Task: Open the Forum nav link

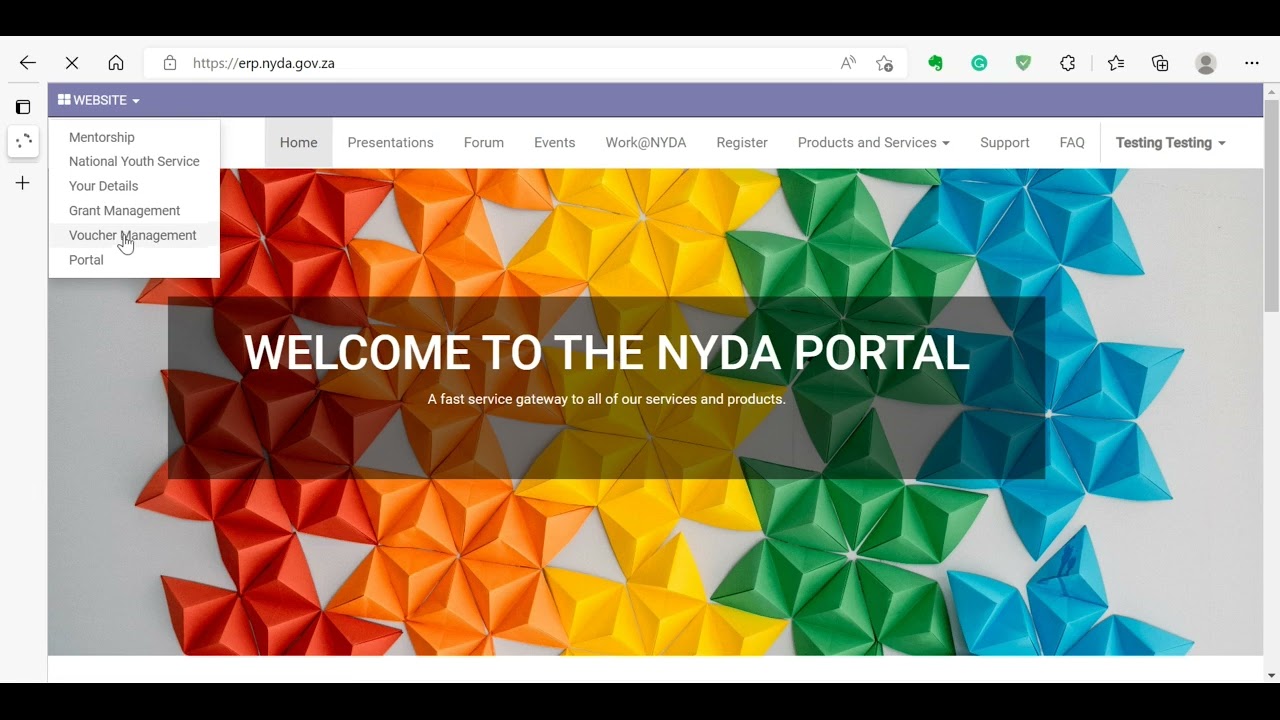Action: click(x=483, y=143)
